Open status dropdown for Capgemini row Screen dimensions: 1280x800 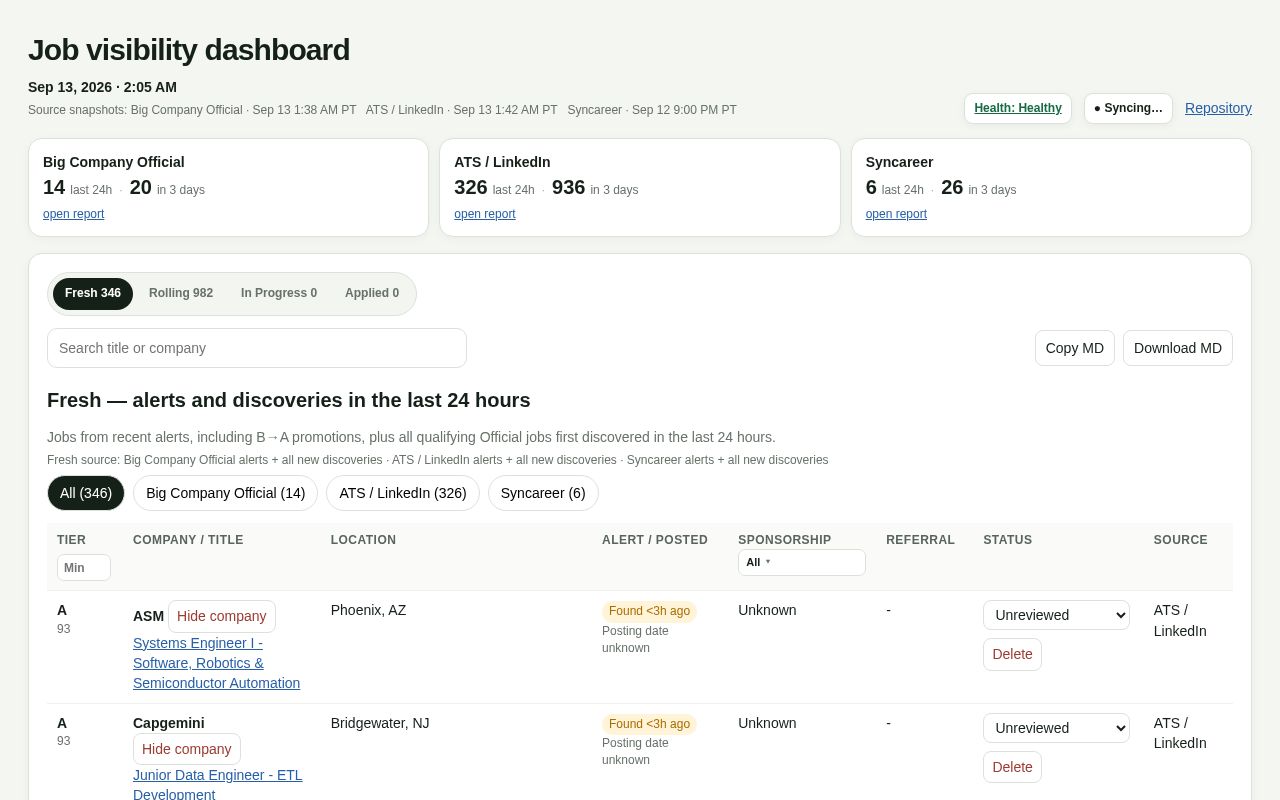[1056, 728]
